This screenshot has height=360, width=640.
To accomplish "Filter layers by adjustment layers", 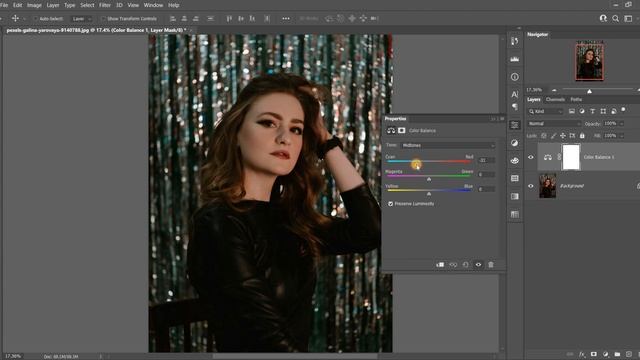I will coord(582,111).
